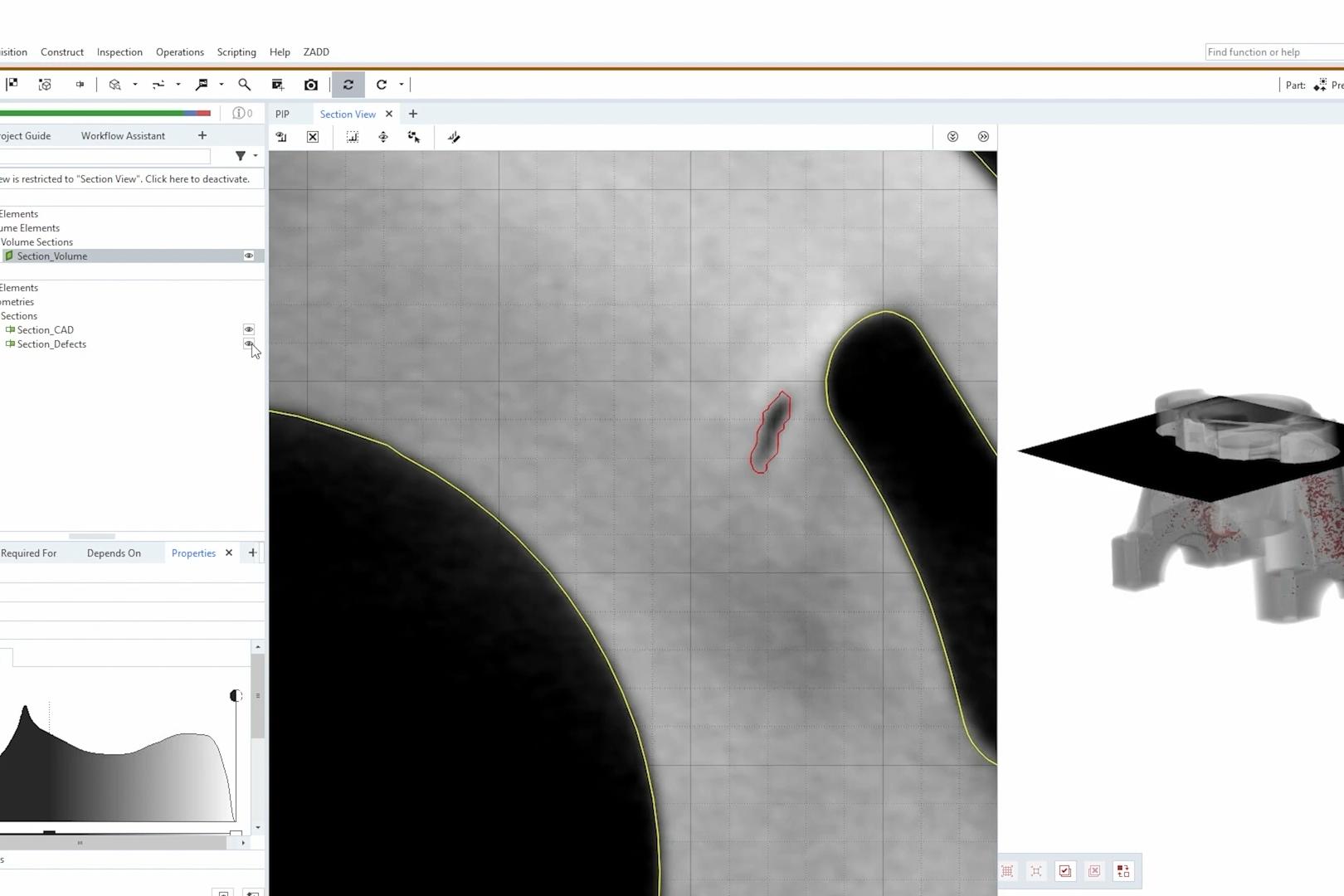Click the Section View restriction notice to deactivate
This screenshot has height=896, width=1344.
tap(129, 178)
